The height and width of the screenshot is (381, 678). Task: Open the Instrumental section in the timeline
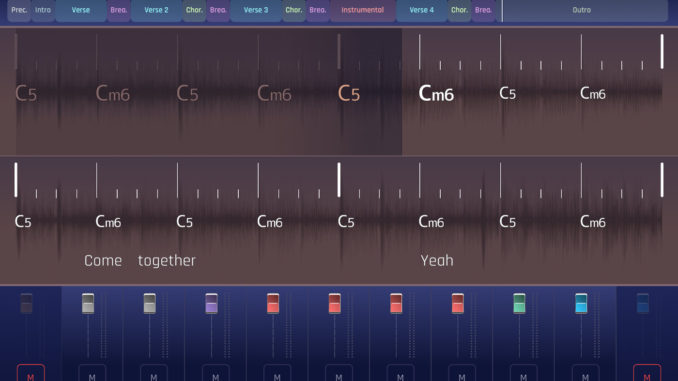(362, 10)
